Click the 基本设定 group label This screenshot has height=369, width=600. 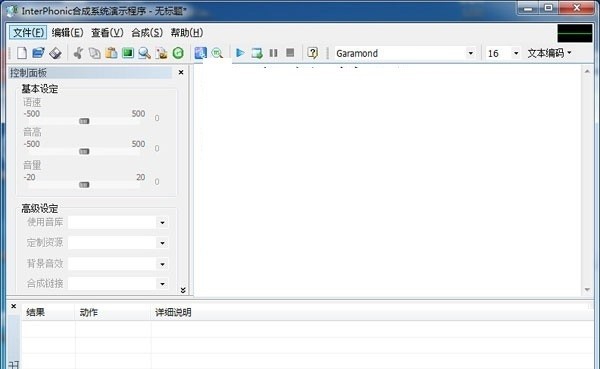click(x=40, y=89)
